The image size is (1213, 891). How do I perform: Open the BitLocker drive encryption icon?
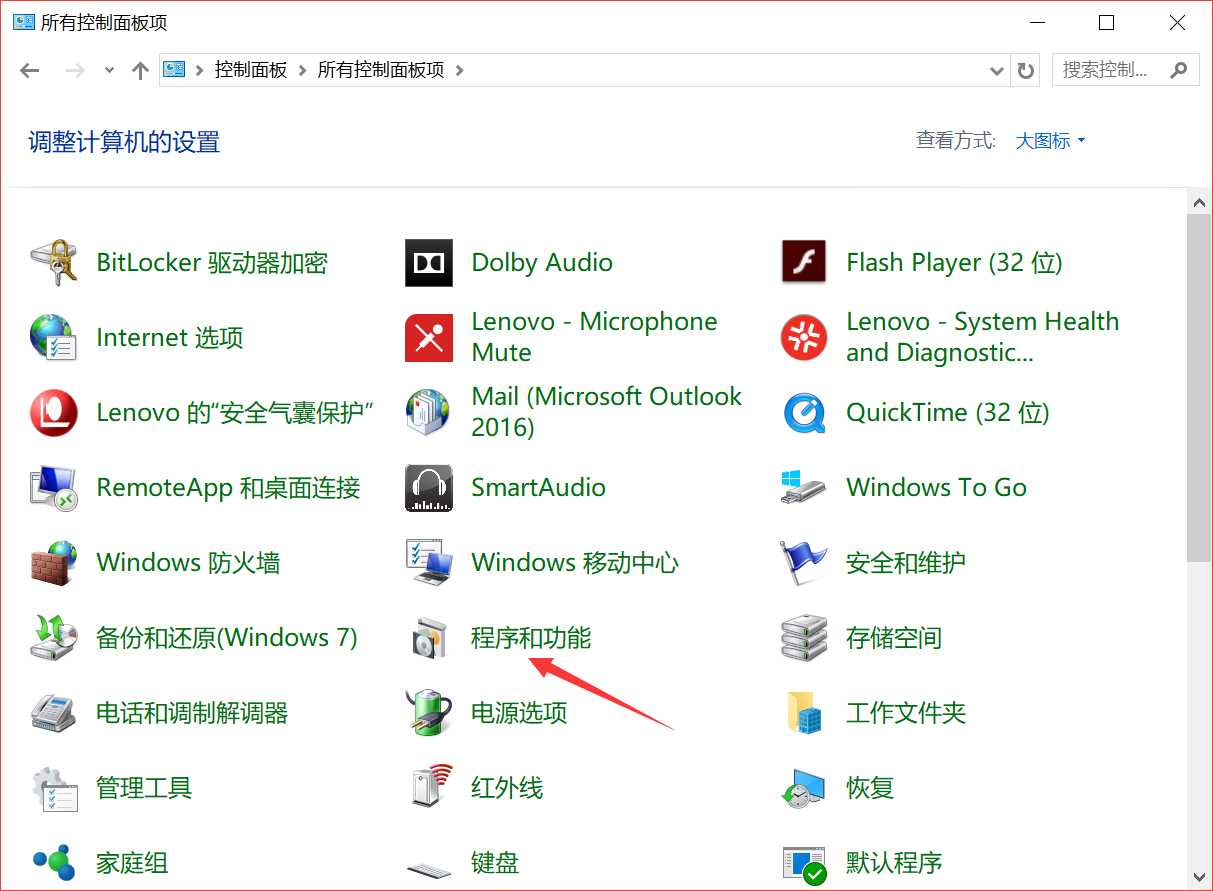[54, 263]
